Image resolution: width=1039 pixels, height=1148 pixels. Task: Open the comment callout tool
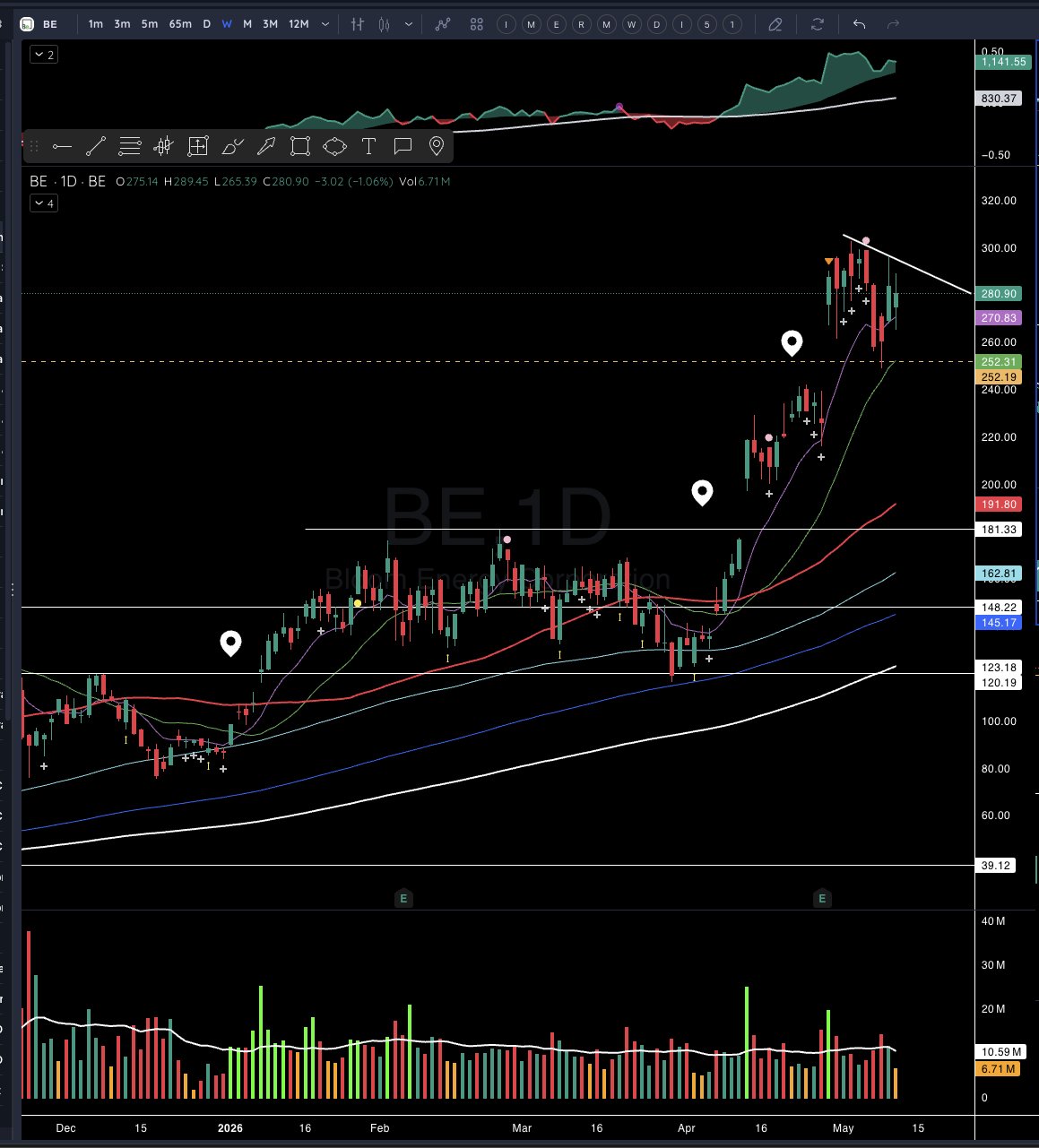[x=403, y=146]
